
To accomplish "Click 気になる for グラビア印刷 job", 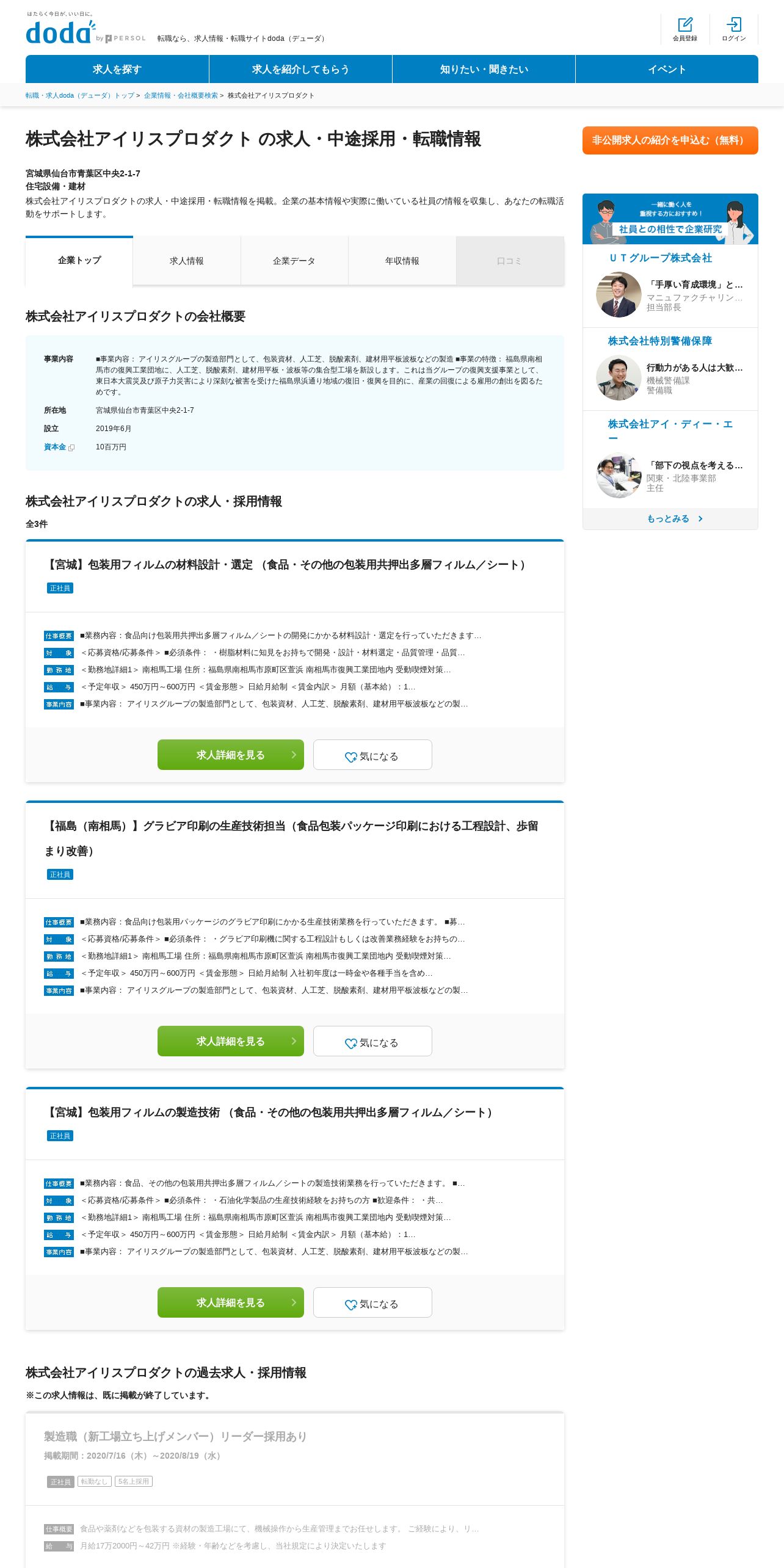I will pos(372,1041).
